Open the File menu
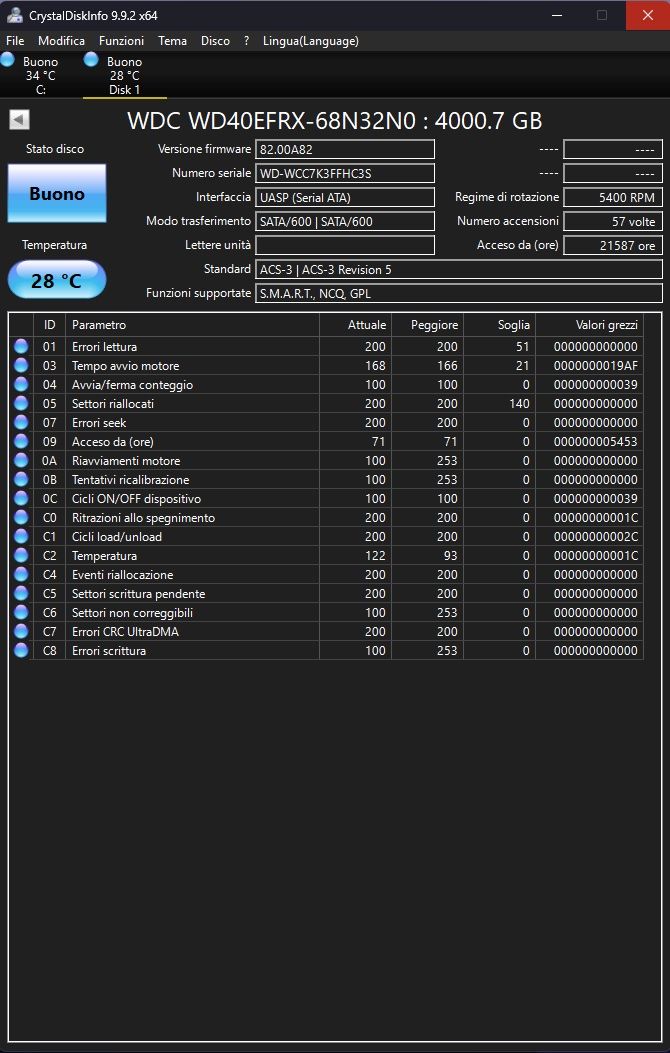Screen dimensions: 670x1053 15,41
